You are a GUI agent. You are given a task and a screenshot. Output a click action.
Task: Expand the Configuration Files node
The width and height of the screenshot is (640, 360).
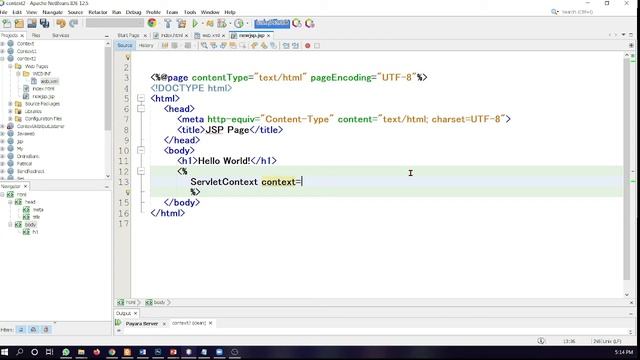click(10, 118)
